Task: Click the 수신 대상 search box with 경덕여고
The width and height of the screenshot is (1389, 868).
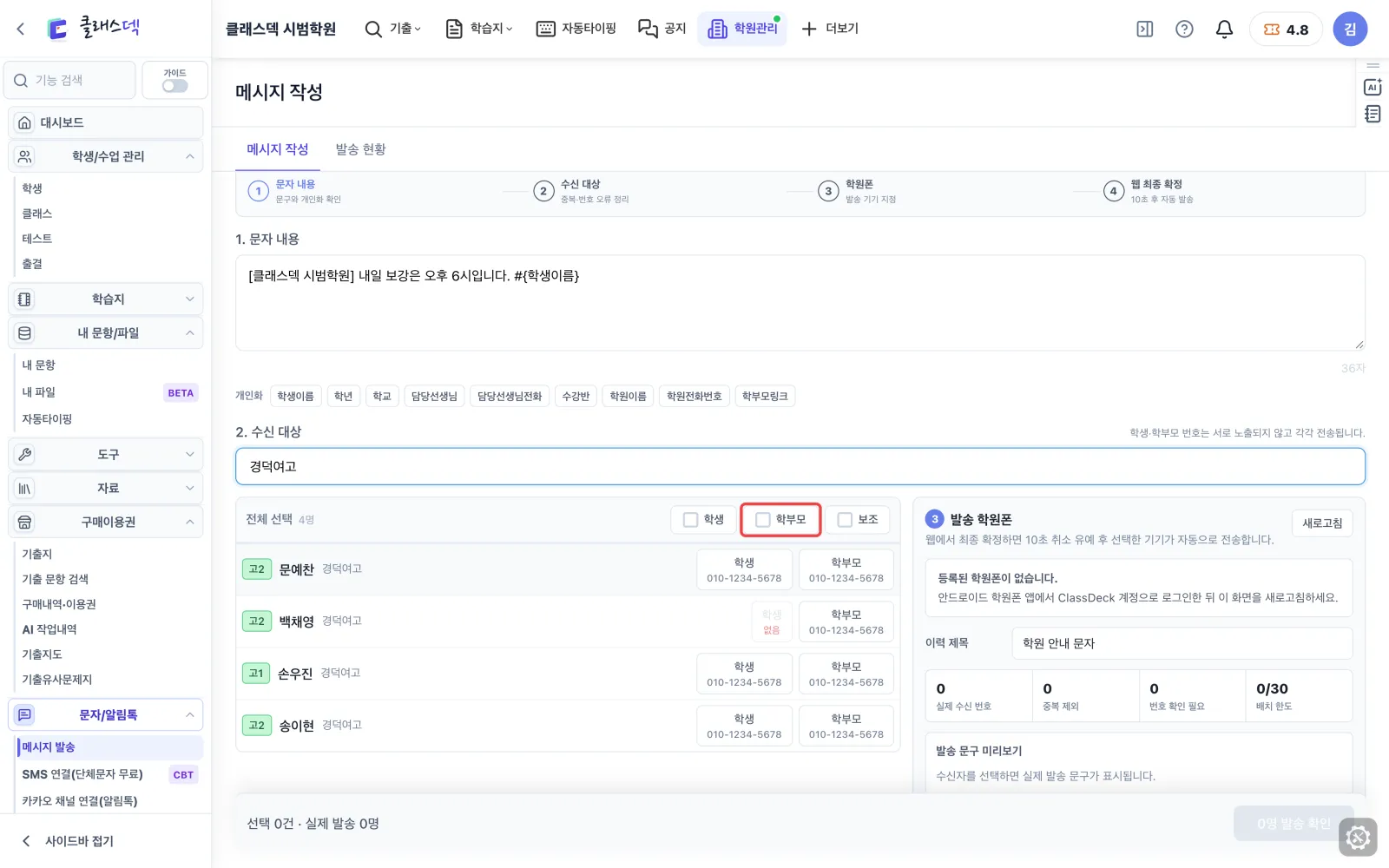Action: (800, 466)
